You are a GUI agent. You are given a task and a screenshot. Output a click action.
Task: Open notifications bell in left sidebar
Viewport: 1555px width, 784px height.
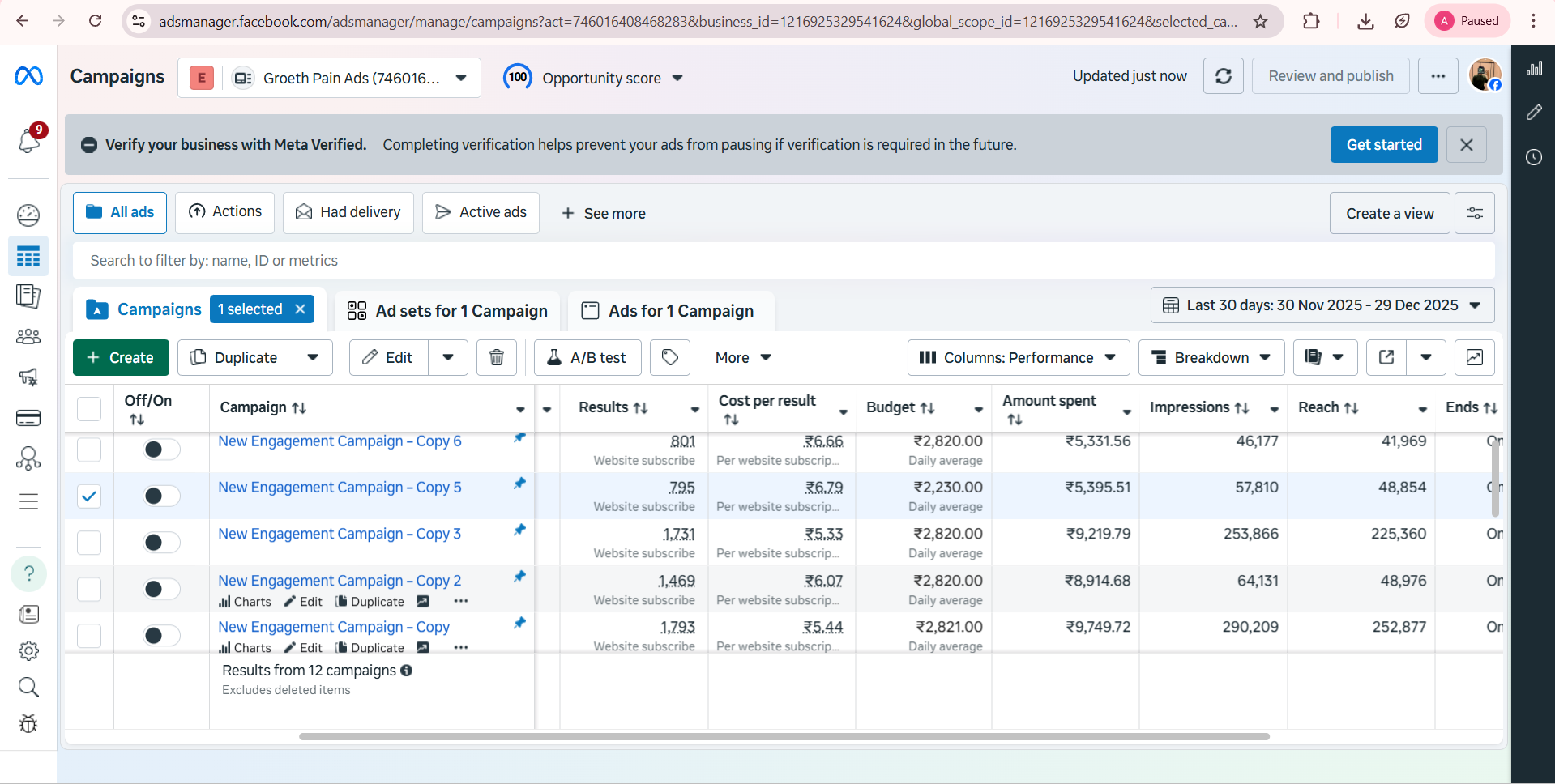point(29,141)
